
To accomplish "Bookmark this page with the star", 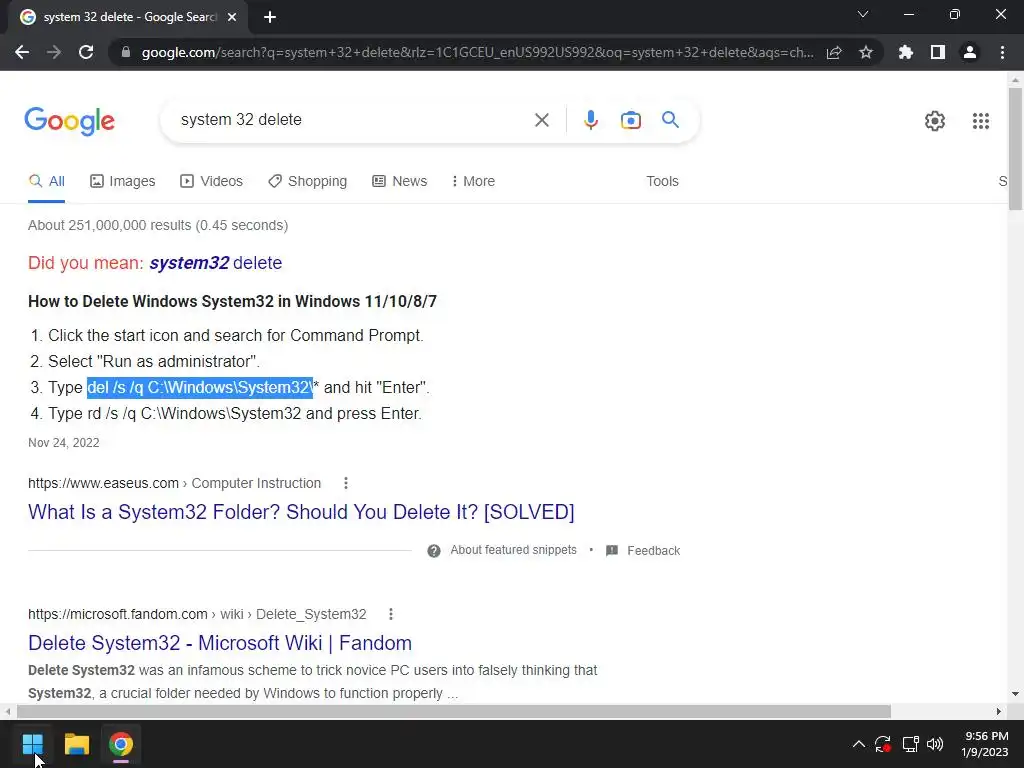I will 866,52.
